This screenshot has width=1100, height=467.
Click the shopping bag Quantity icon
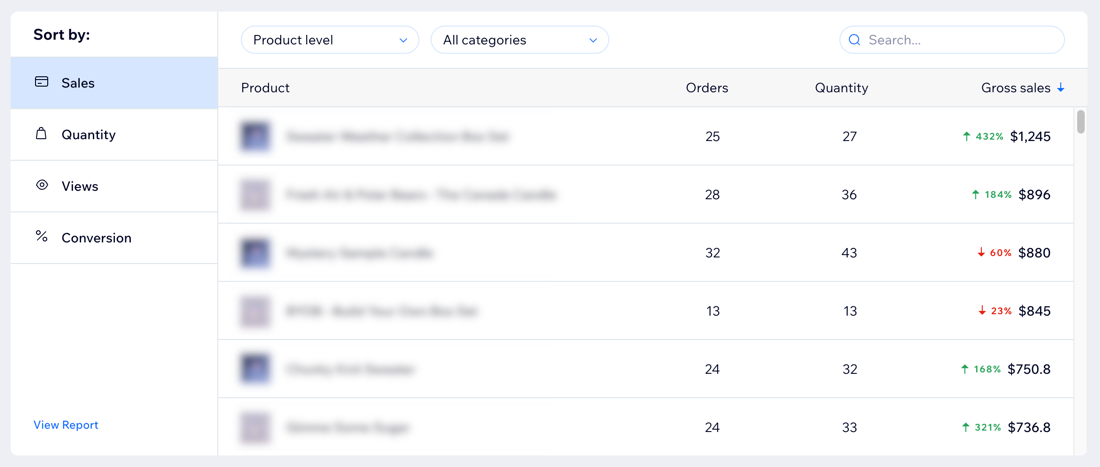(41, 133)
